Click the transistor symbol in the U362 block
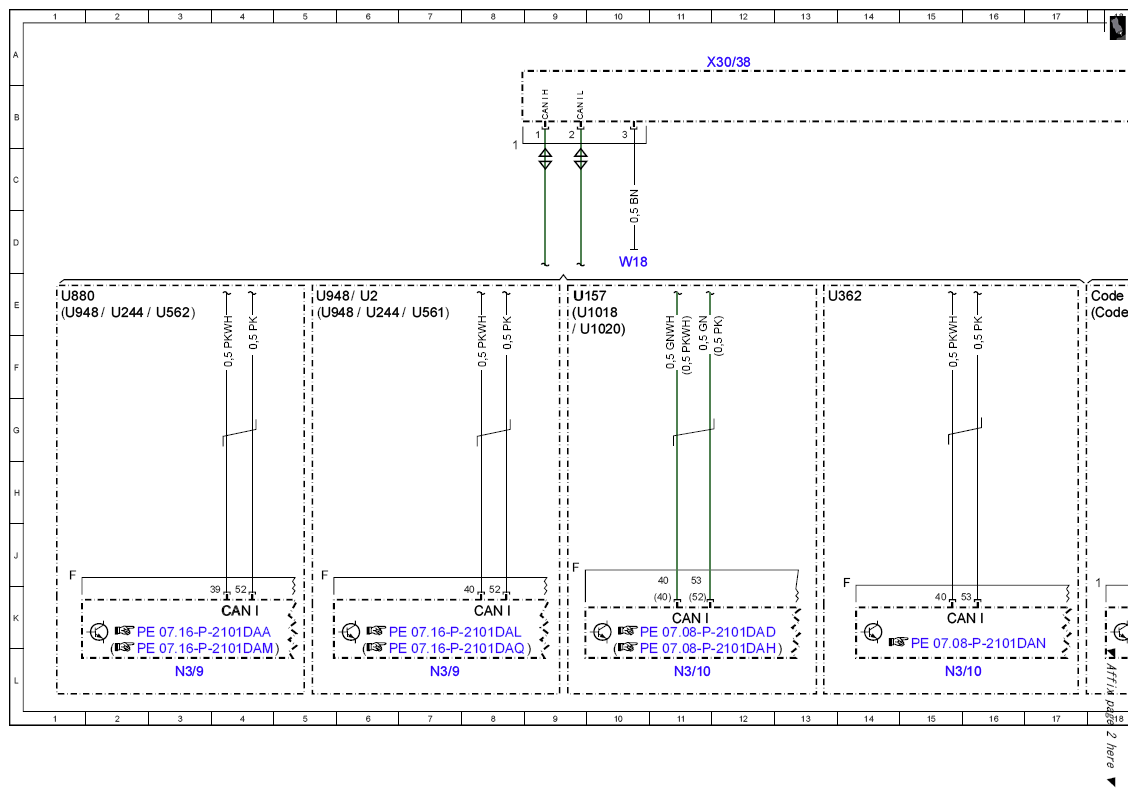 [x=873, y=632]
